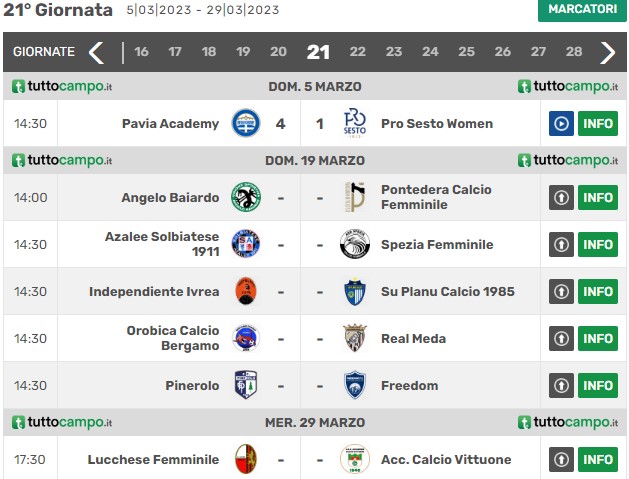Viewport: 629px width, 479px height.
Task: Click the Pavia Academy team crest
Action: click(246, 123)
